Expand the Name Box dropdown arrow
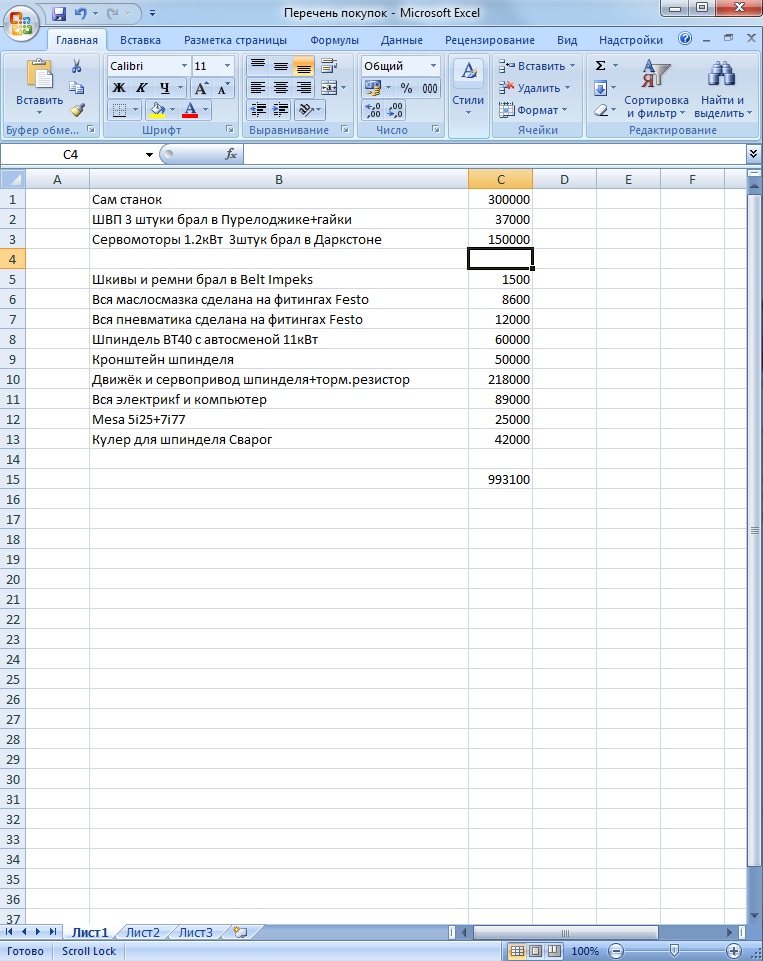This screenshot has width=763, height=961. coord(149,154)
